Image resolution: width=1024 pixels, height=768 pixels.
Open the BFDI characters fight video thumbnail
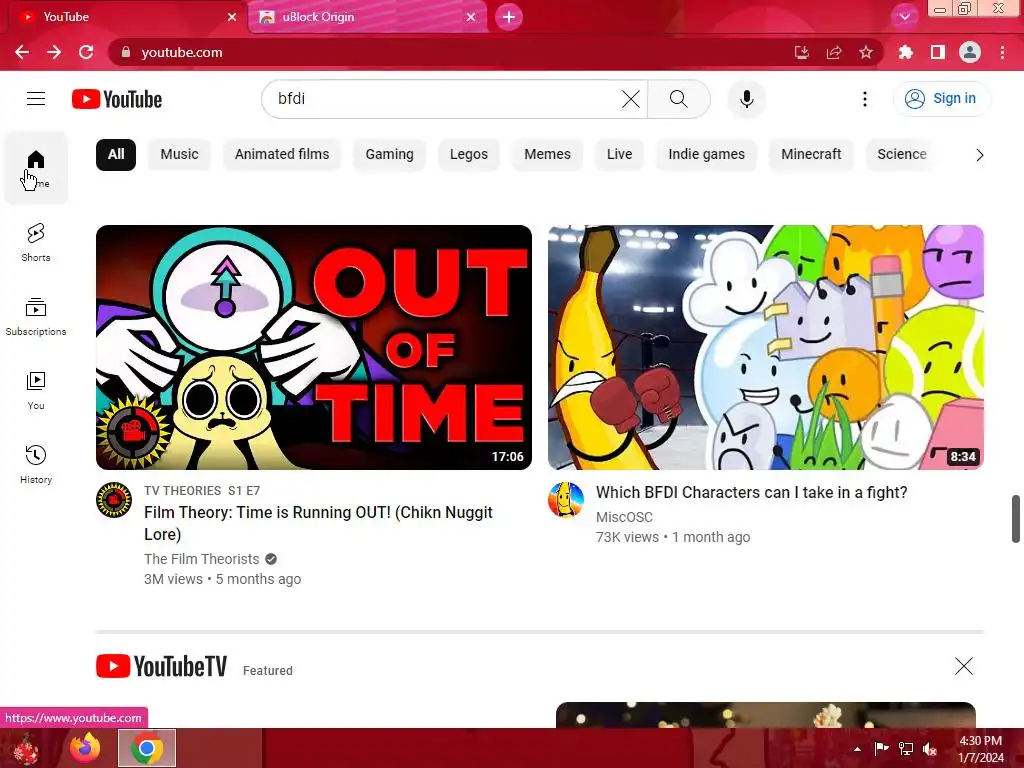(765, 347)
